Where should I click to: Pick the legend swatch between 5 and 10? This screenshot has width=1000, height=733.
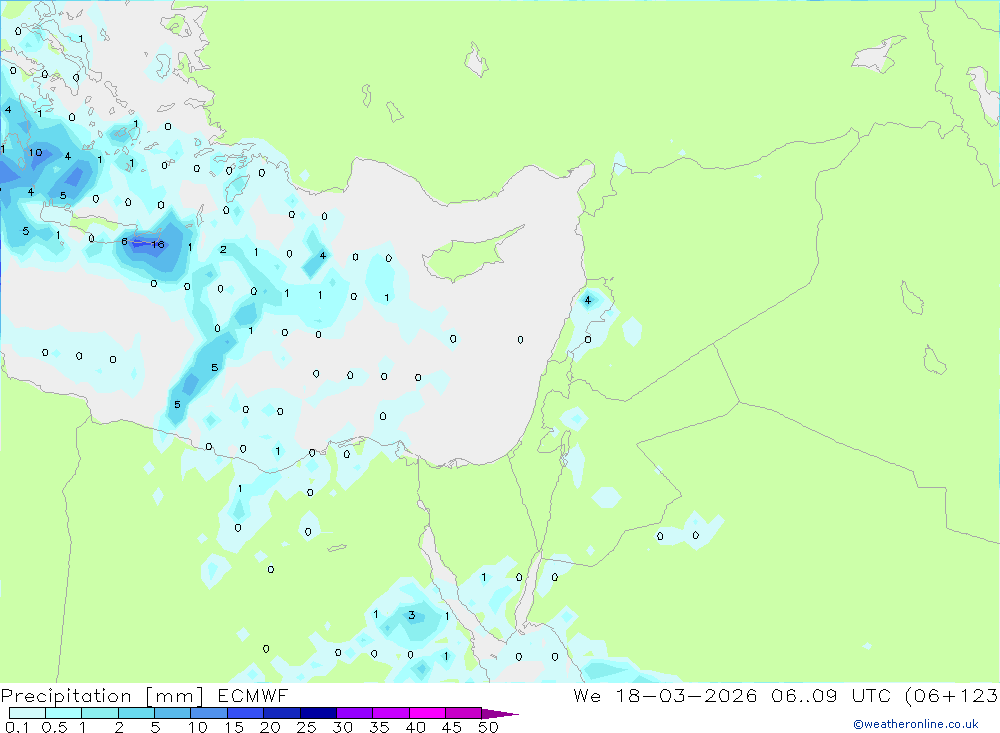pyautogui.click(x=172, y=713)
